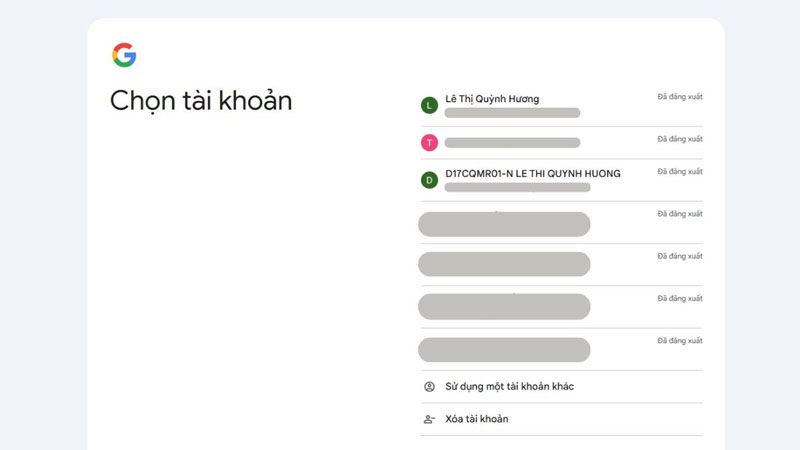Click "Đã đăng xuất" on the pink T account row
Viewport: 800px width, 450px height.
tap(680, 139)
